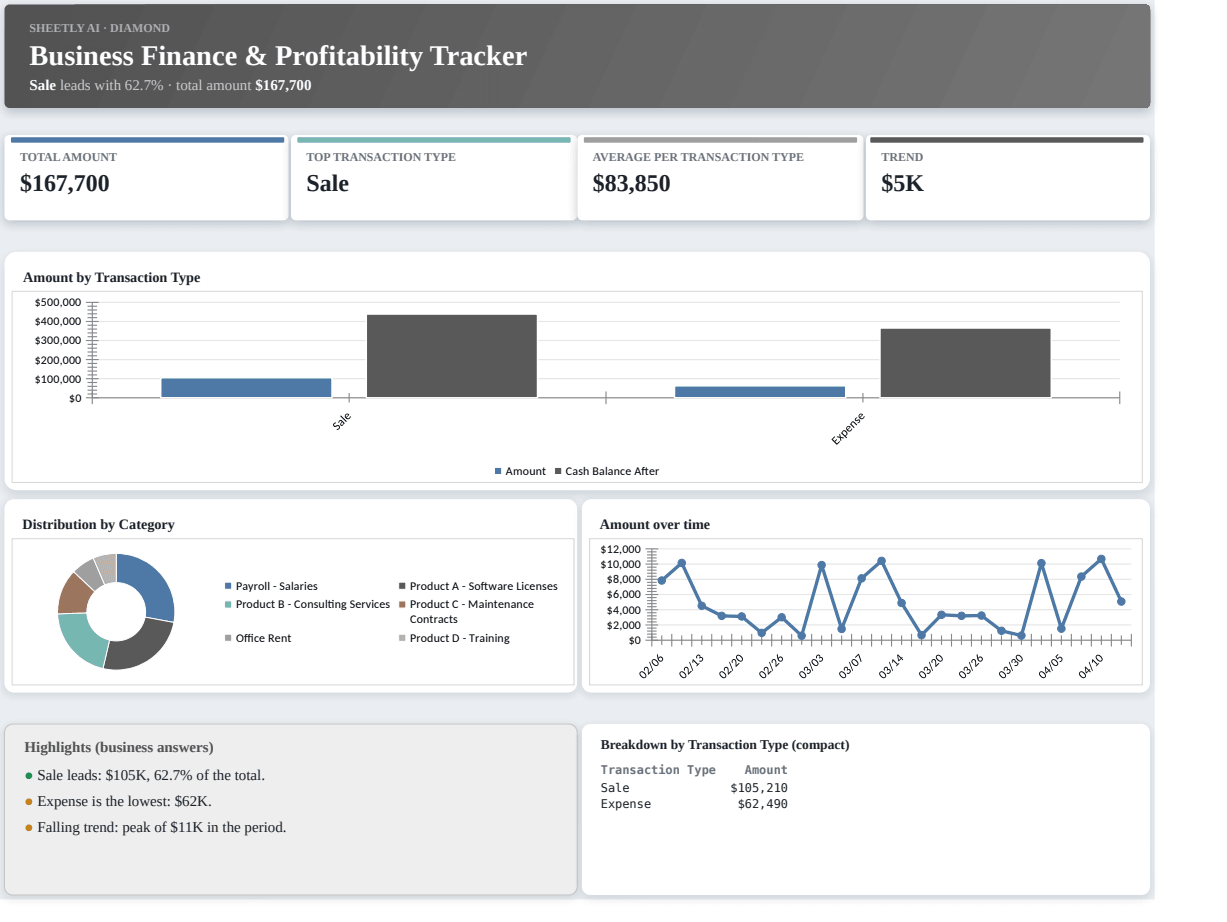1227x922 pixels.
Task: Click the Transaction Type column header
Action: tap(658, 770)
